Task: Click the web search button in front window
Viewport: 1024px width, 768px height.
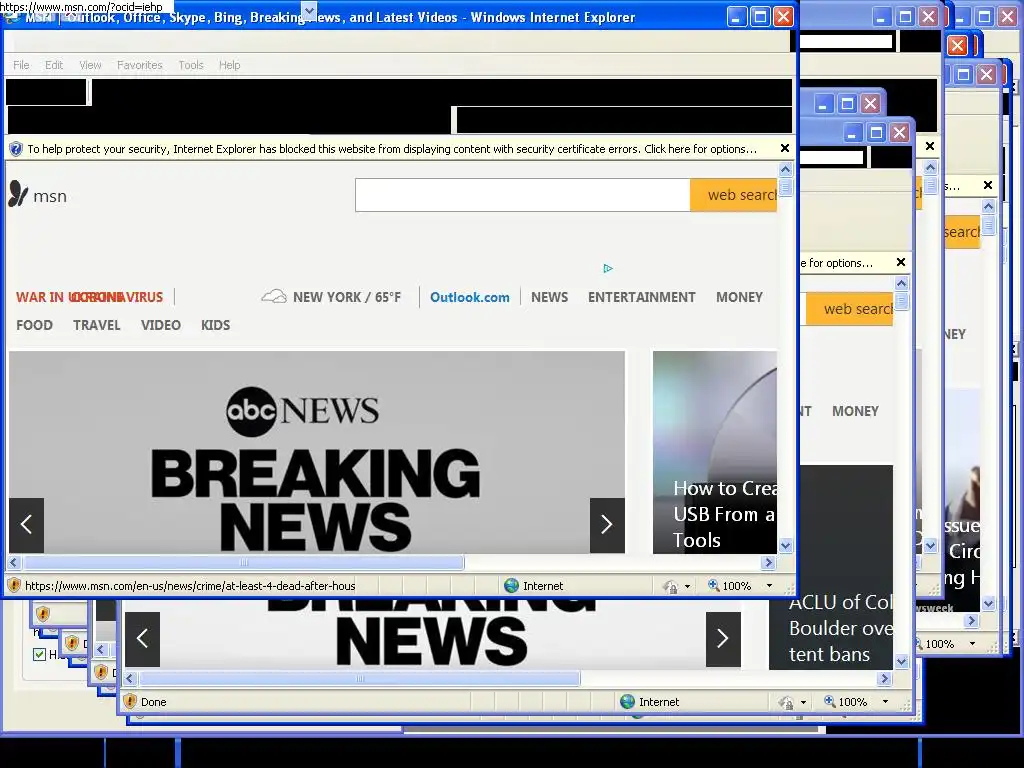Action: [x=733, y=195]
